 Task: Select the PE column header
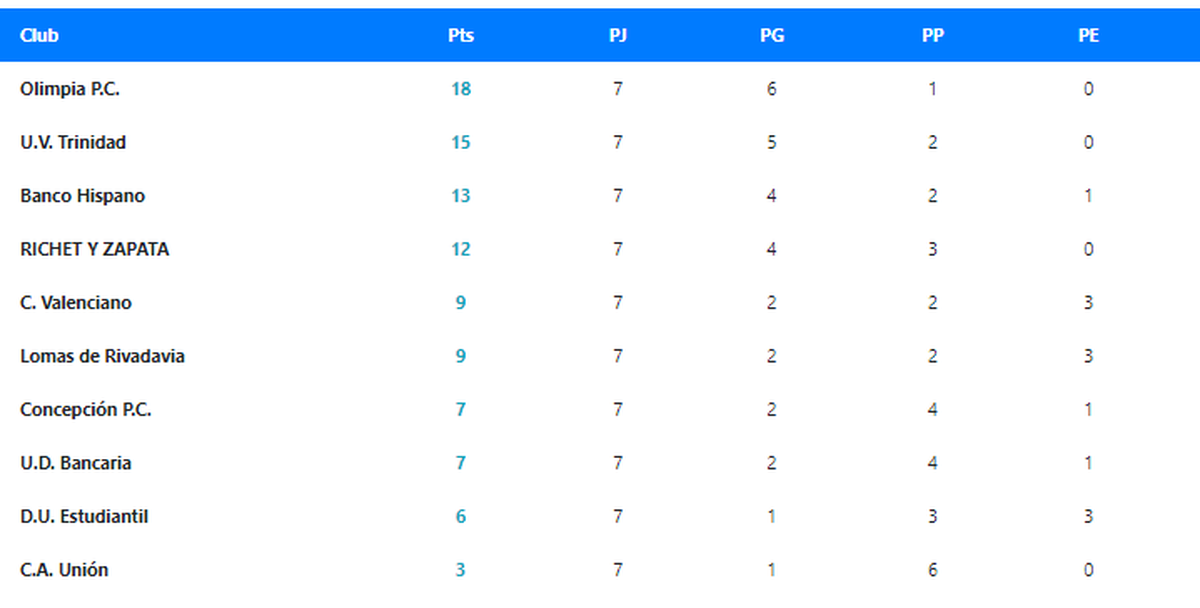pyautogui.click(x=1089, y=35)
